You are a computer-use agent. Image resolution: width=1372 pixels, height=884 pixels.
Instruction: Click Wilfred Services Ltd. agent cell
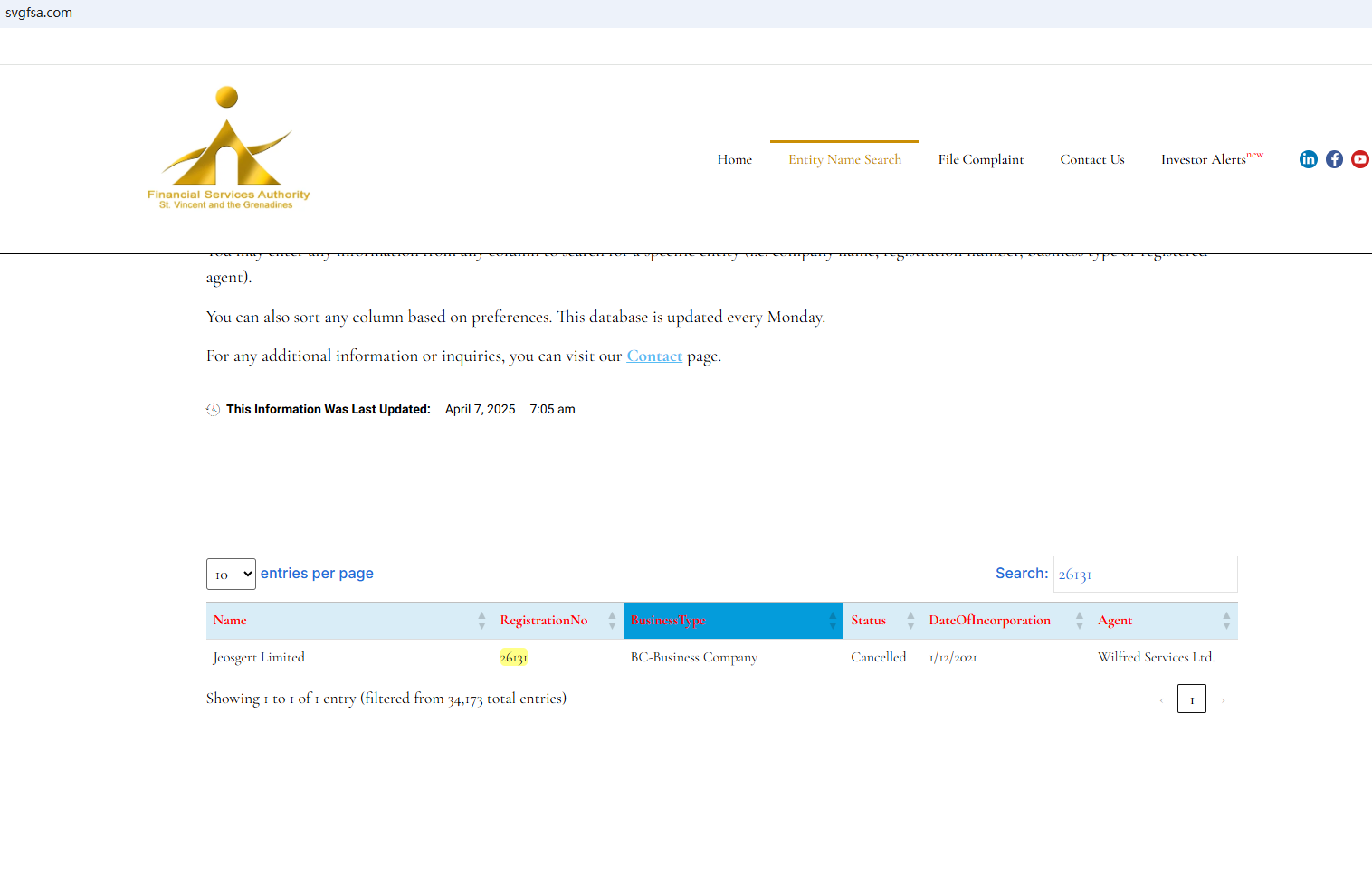[1157, 658]
